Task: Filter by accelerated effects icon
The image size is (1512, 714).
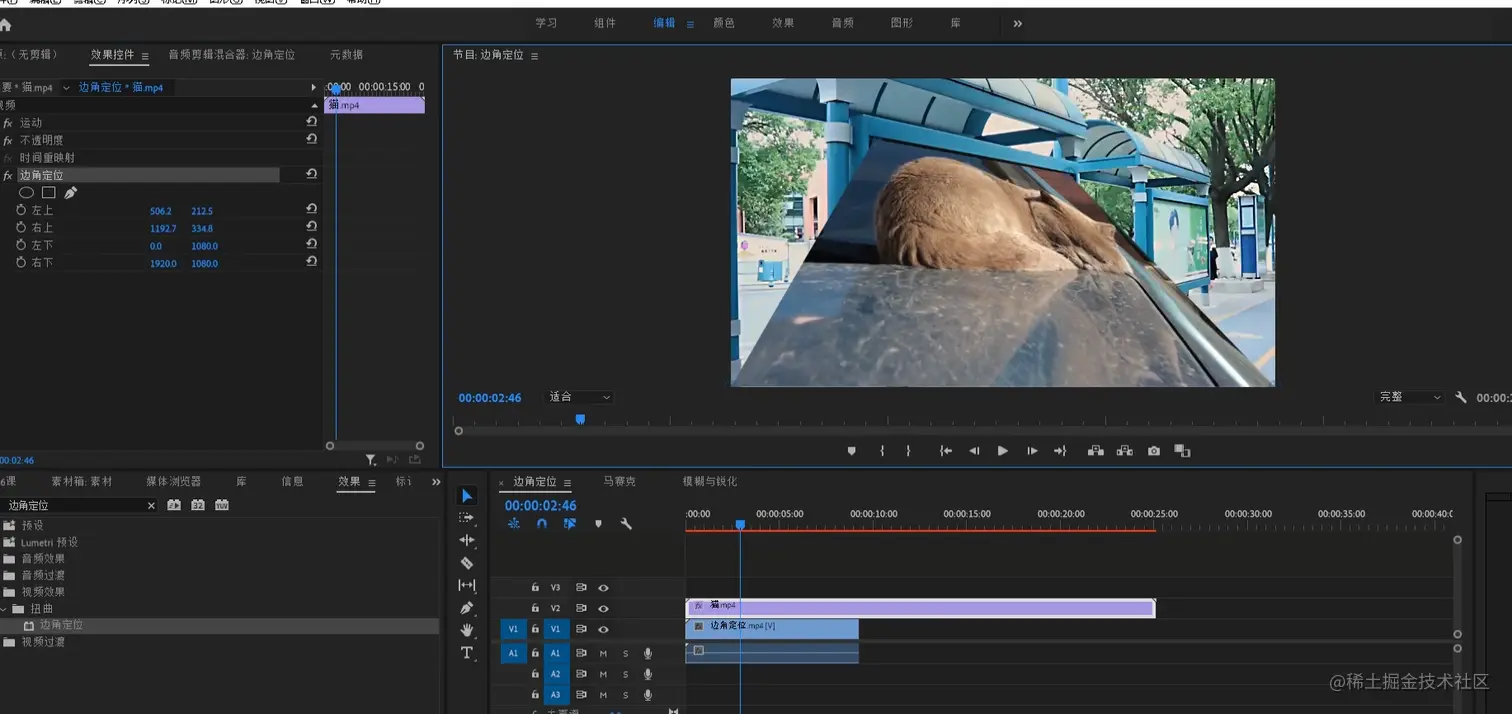Action: point(174,505)
